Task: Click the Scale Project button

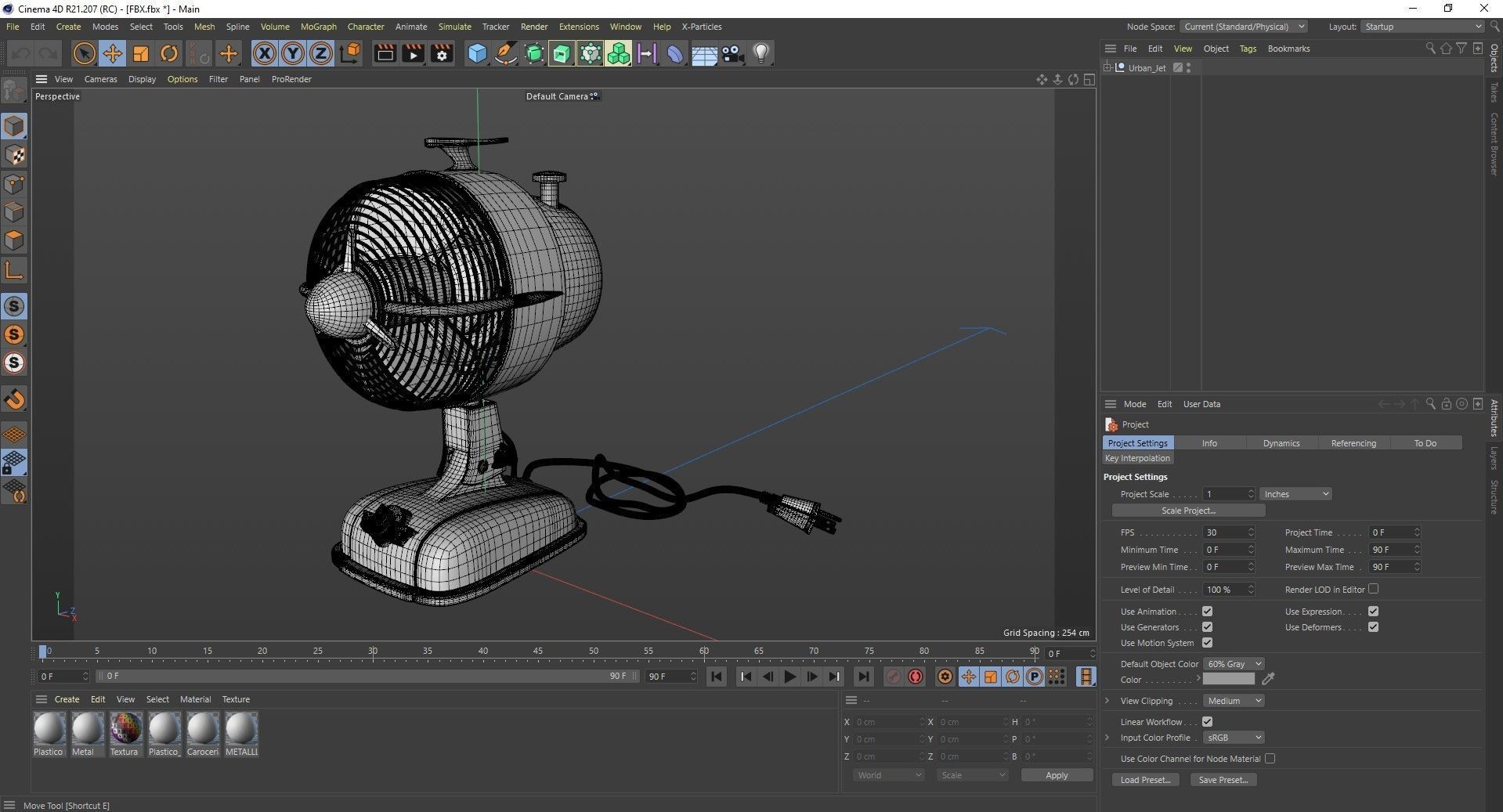Action: 1188,511
